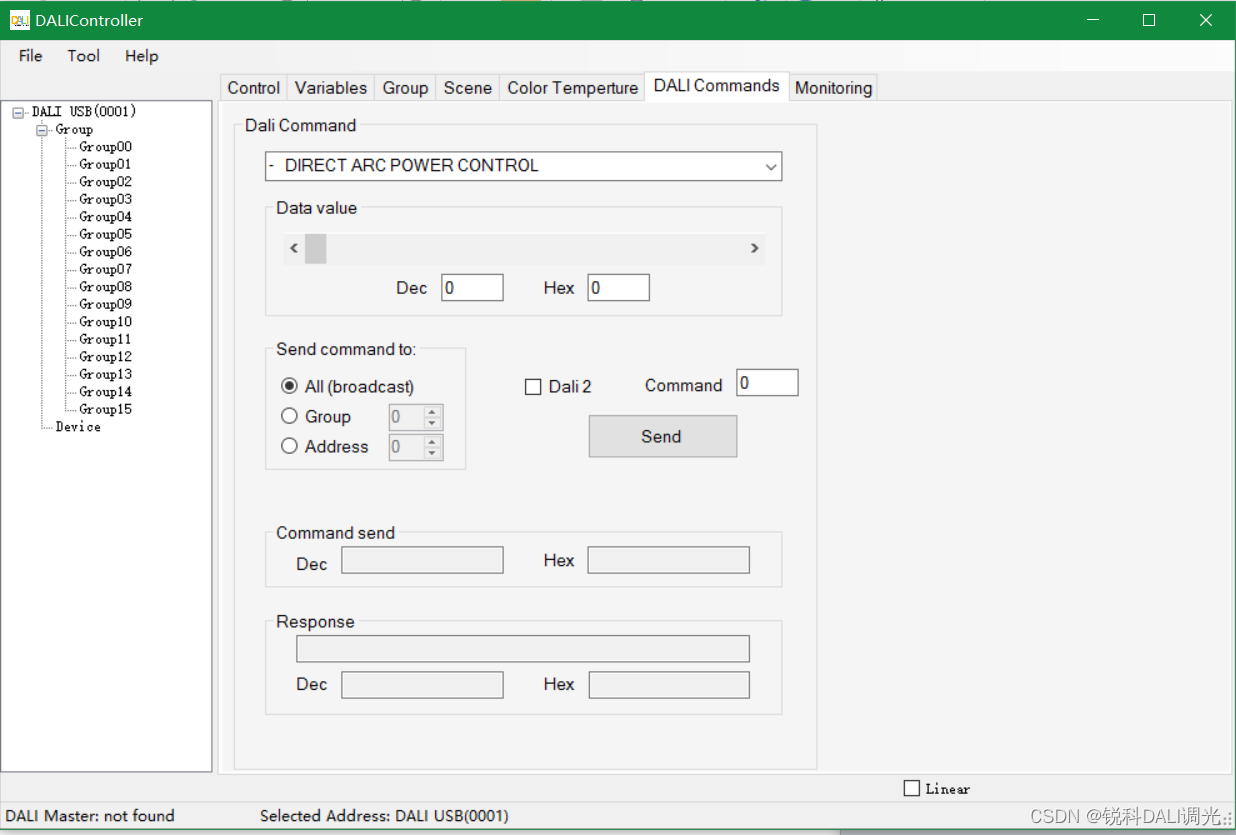
Task: Click the right arrow of the Data value scrollbar
Action: [755, 248]
